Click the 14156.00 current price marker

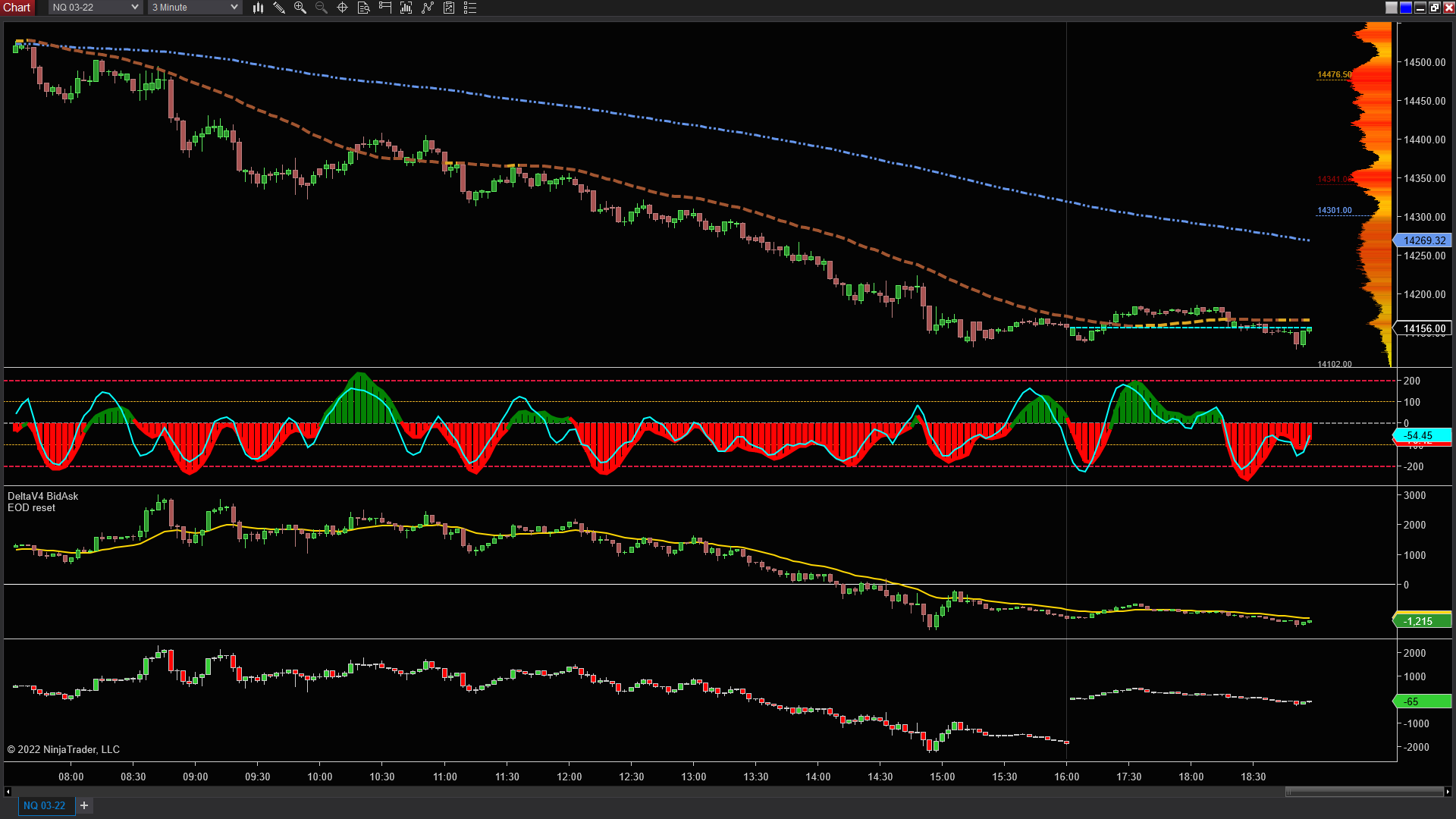coord(1423,328)
